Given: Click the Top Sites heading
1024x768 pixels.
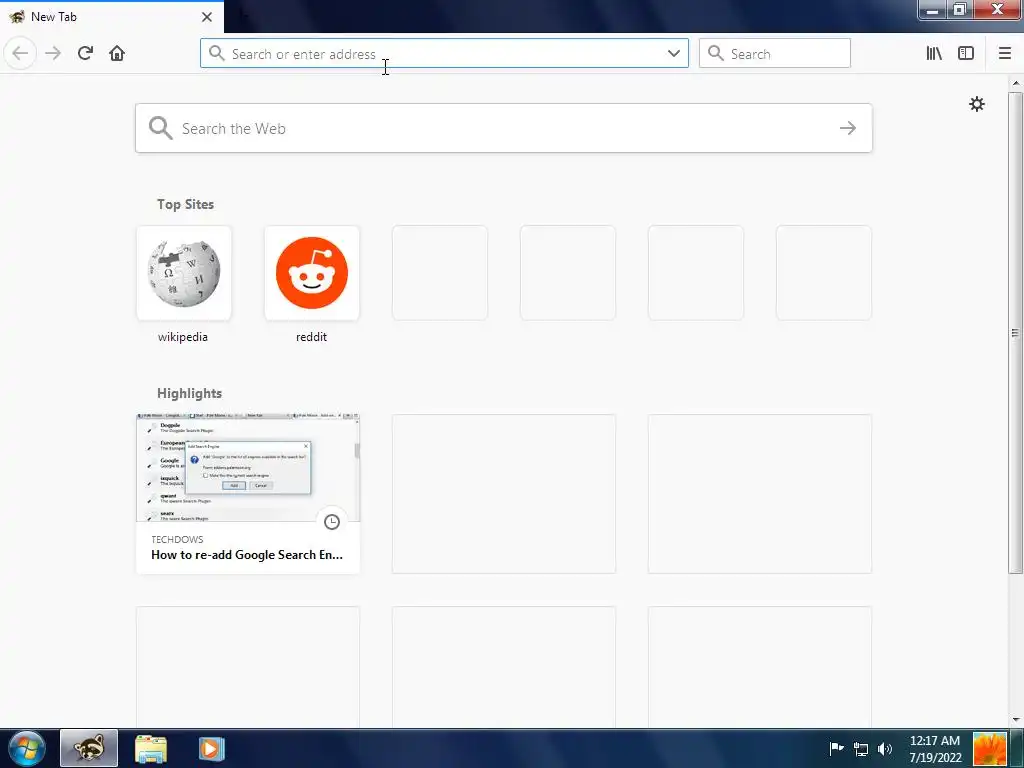Looking at the screenshot, I should pos(185,204).
